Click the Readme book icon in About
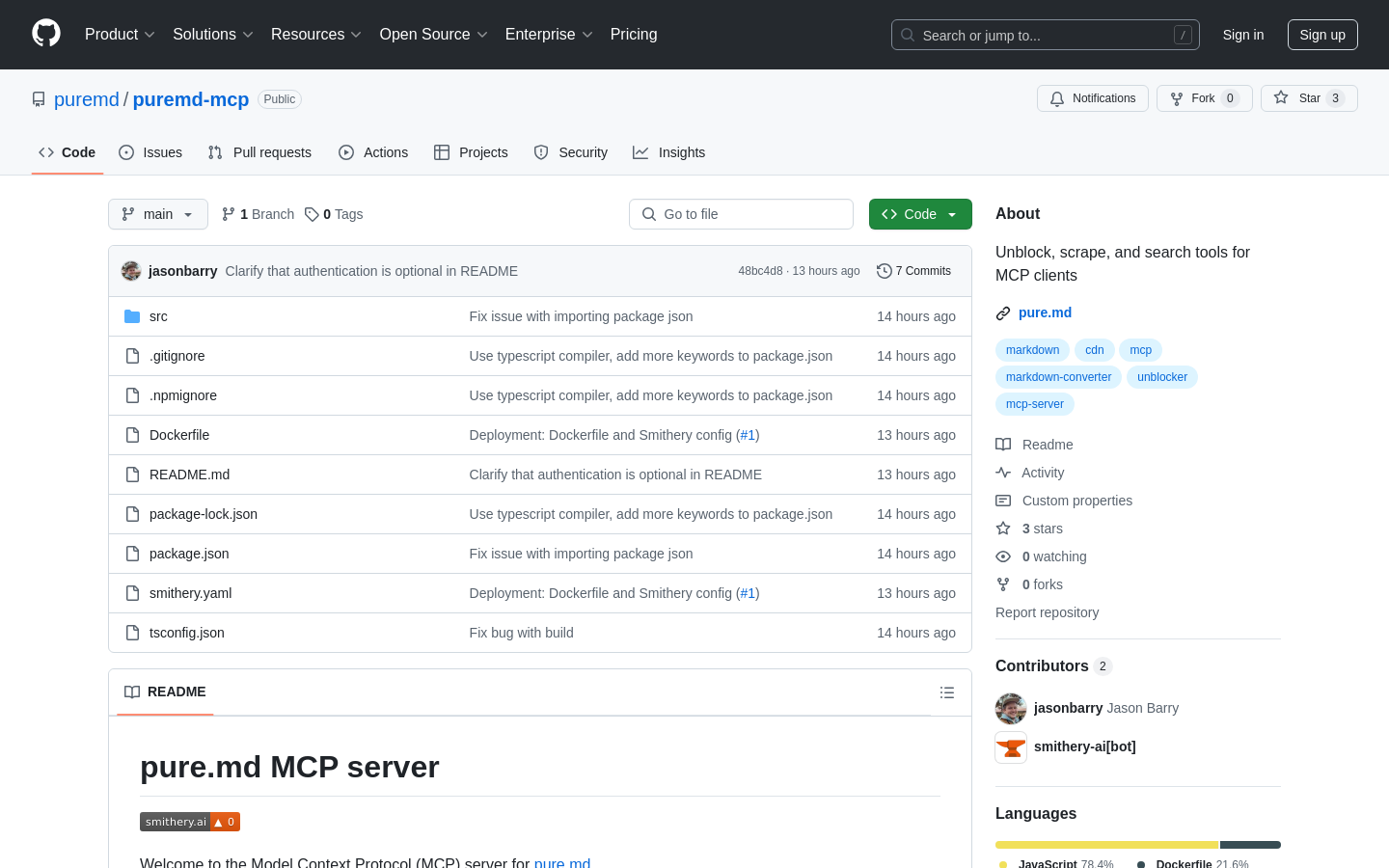Image resolution: width=1389 pixels, height=868 pixels. tap(1003, 445)
